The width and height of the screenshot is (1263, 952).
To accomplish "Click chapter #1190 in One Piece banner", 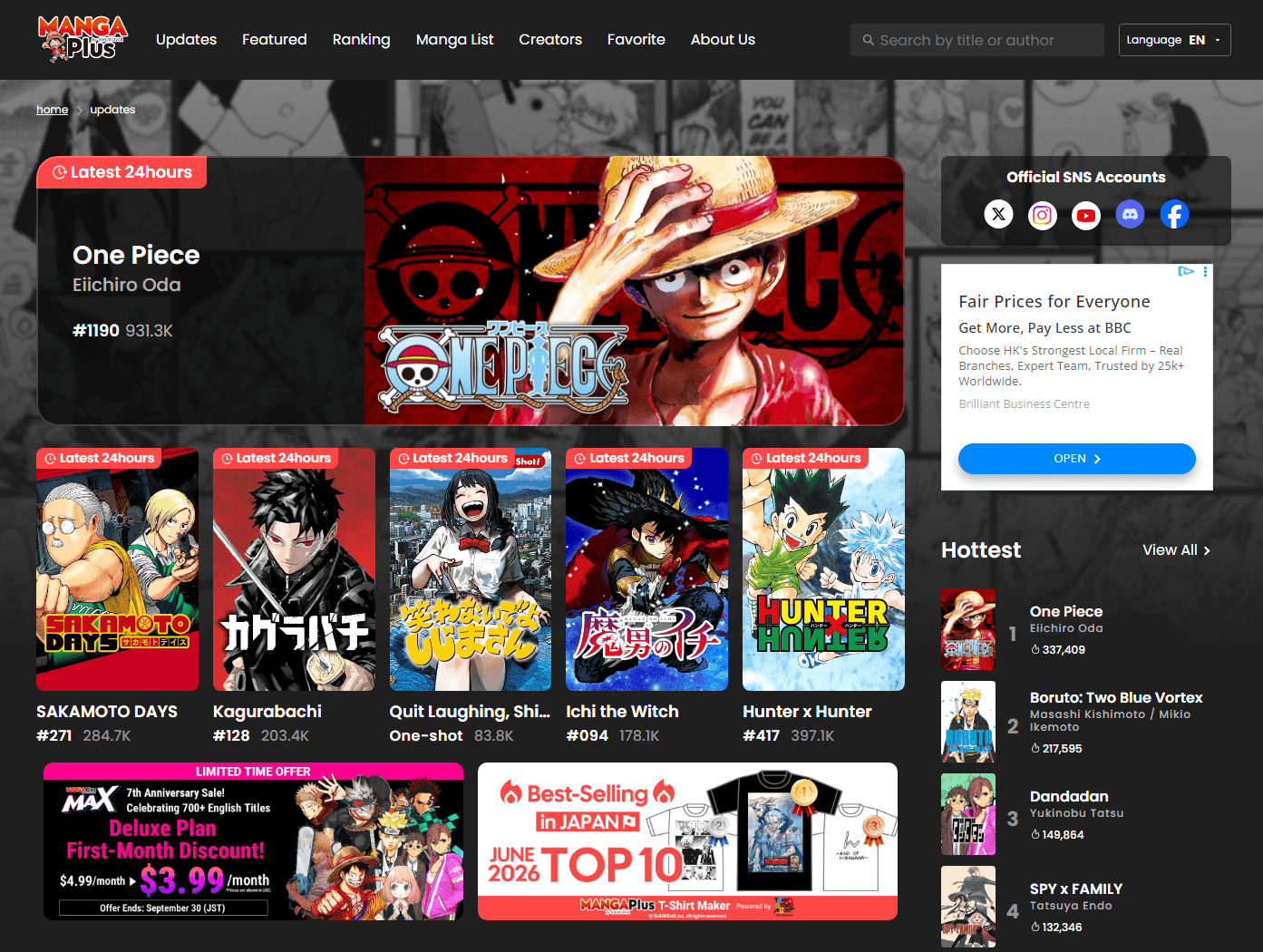I will (96, 331).
